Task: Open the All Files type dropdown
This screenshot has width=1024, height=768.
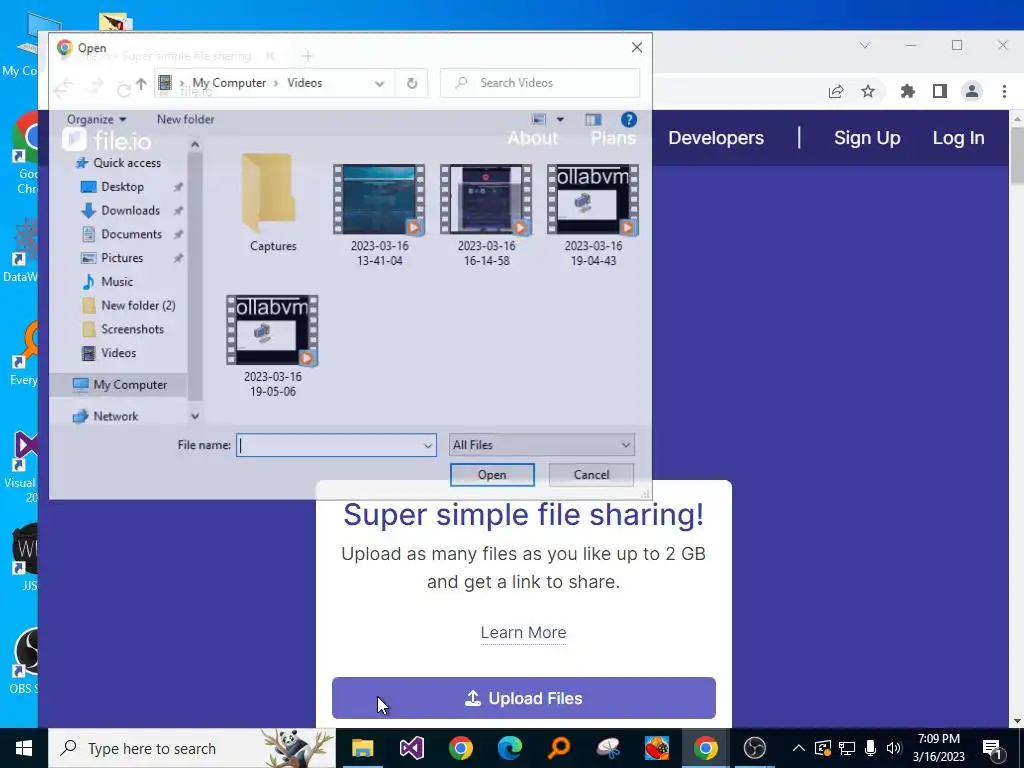Action: pos(541,445)
